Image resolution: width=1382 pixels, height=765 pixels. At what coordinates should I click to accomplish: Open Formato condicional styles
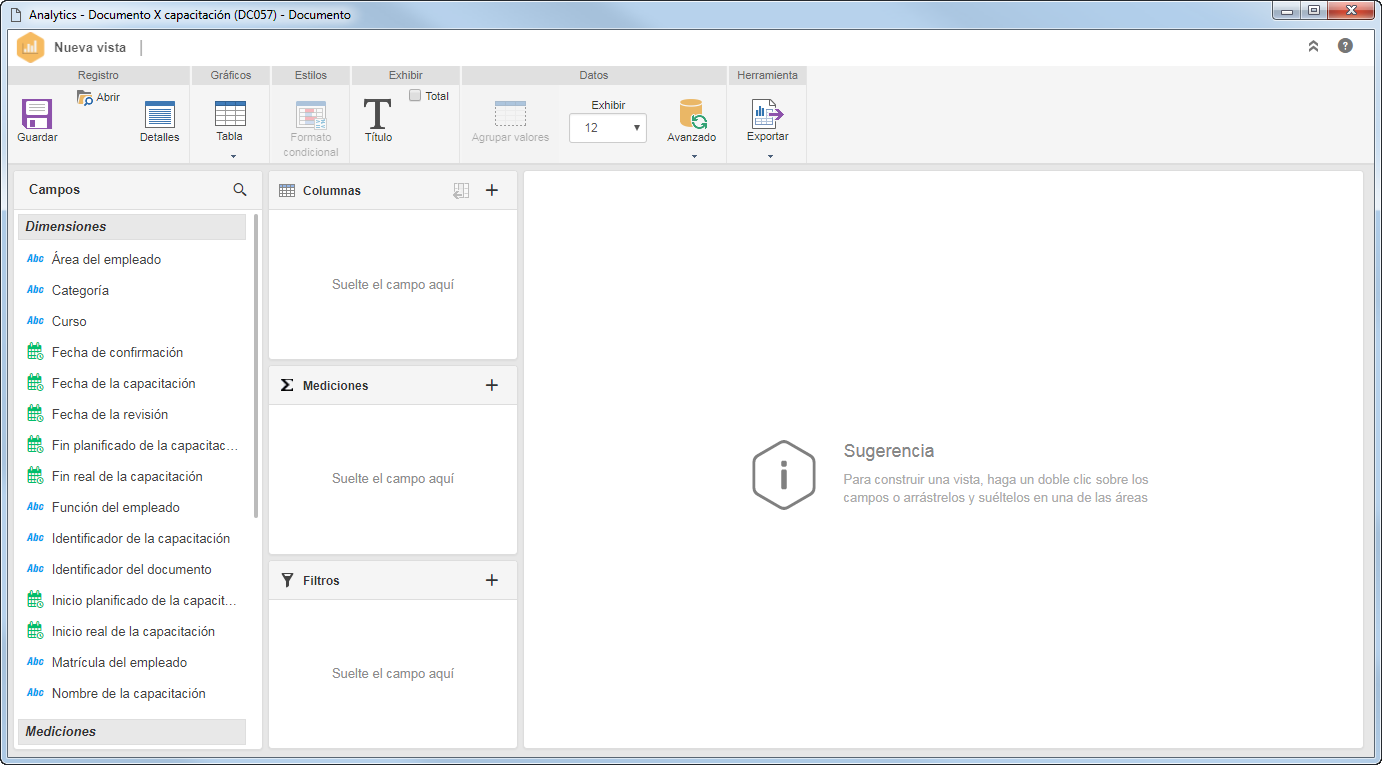pyautogui.click(x=311, y=129)
